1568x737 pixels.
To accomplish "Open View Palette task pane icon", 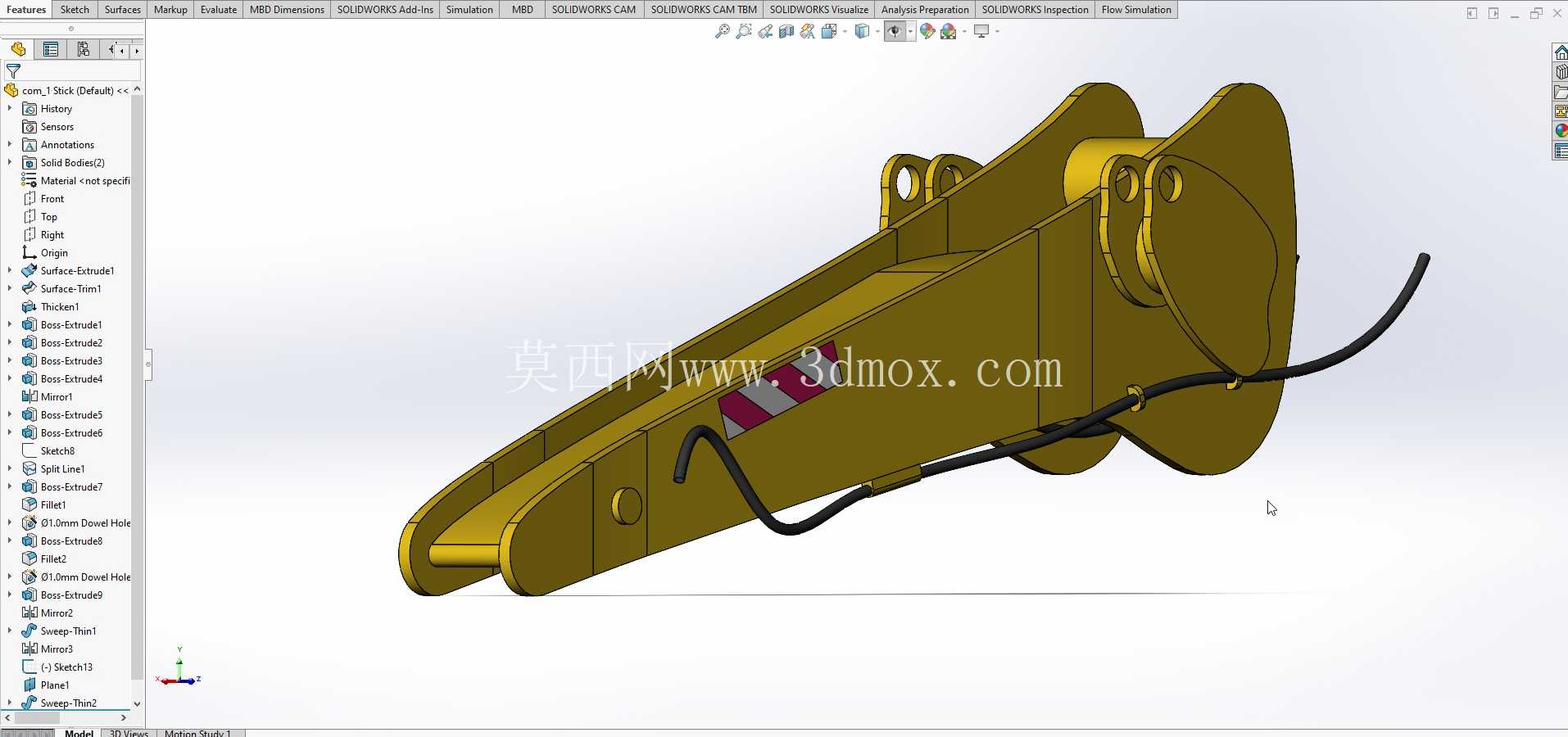I will [x=1561, y=111].
